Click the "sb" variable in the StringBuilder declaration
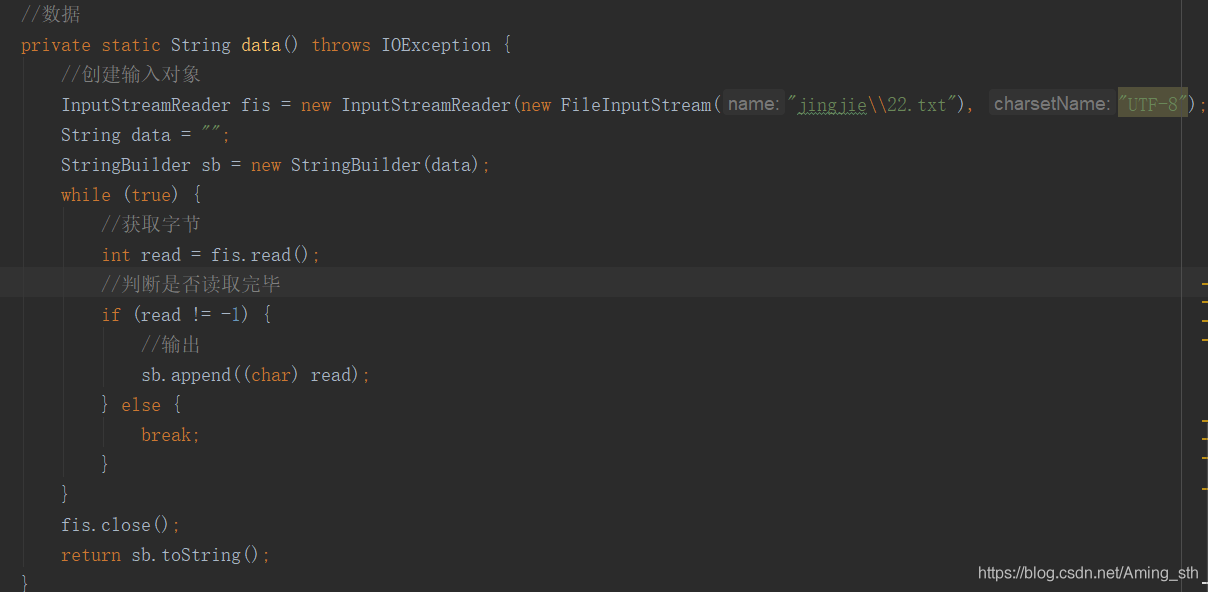The image size is (1208, 592). click(x=211, y=165)
